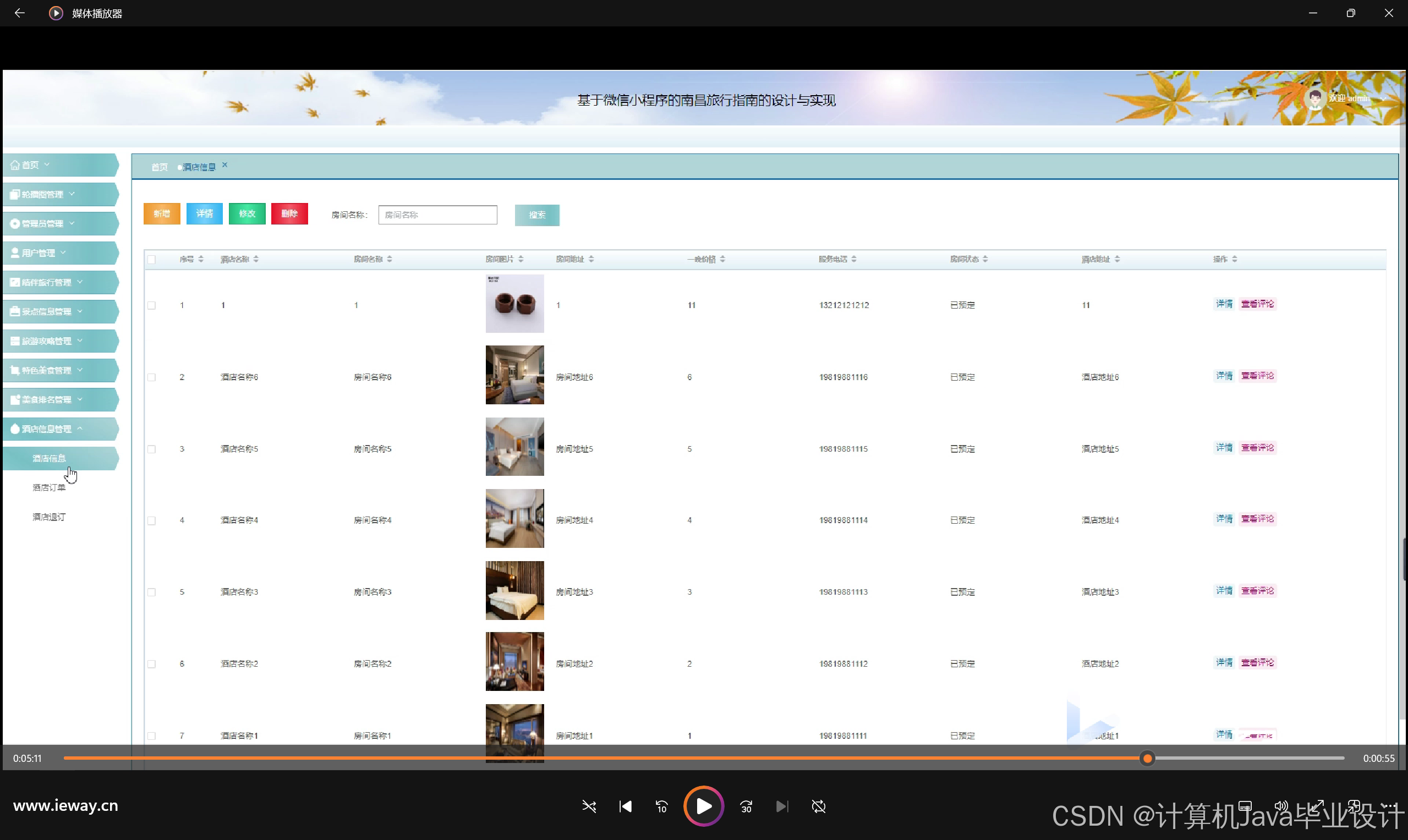Open the room image for 酒店名称4

pyautogui.click(x=514, y=519)
